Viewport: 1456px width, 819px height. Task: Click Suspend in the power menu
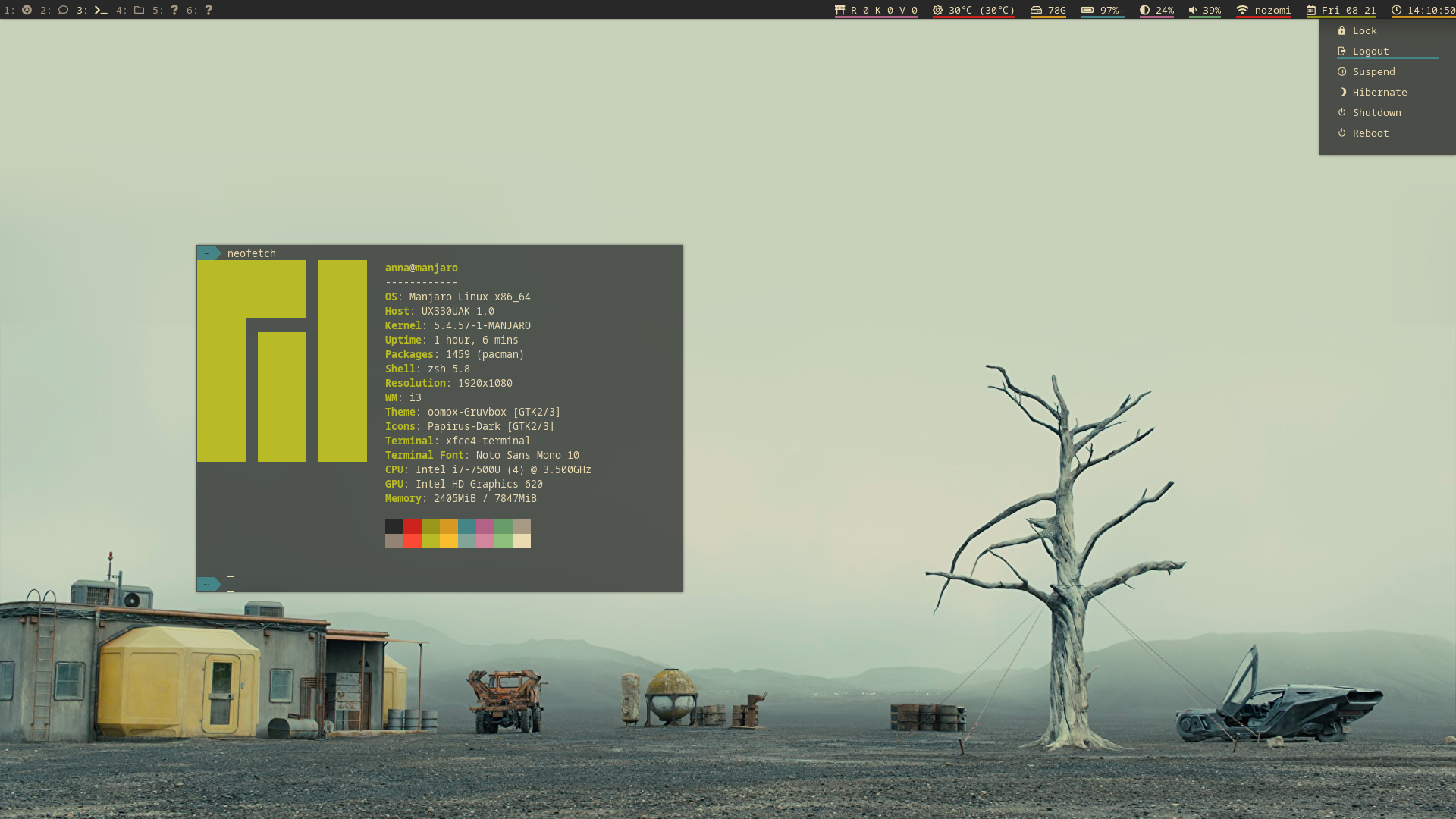pos(1373,72)
